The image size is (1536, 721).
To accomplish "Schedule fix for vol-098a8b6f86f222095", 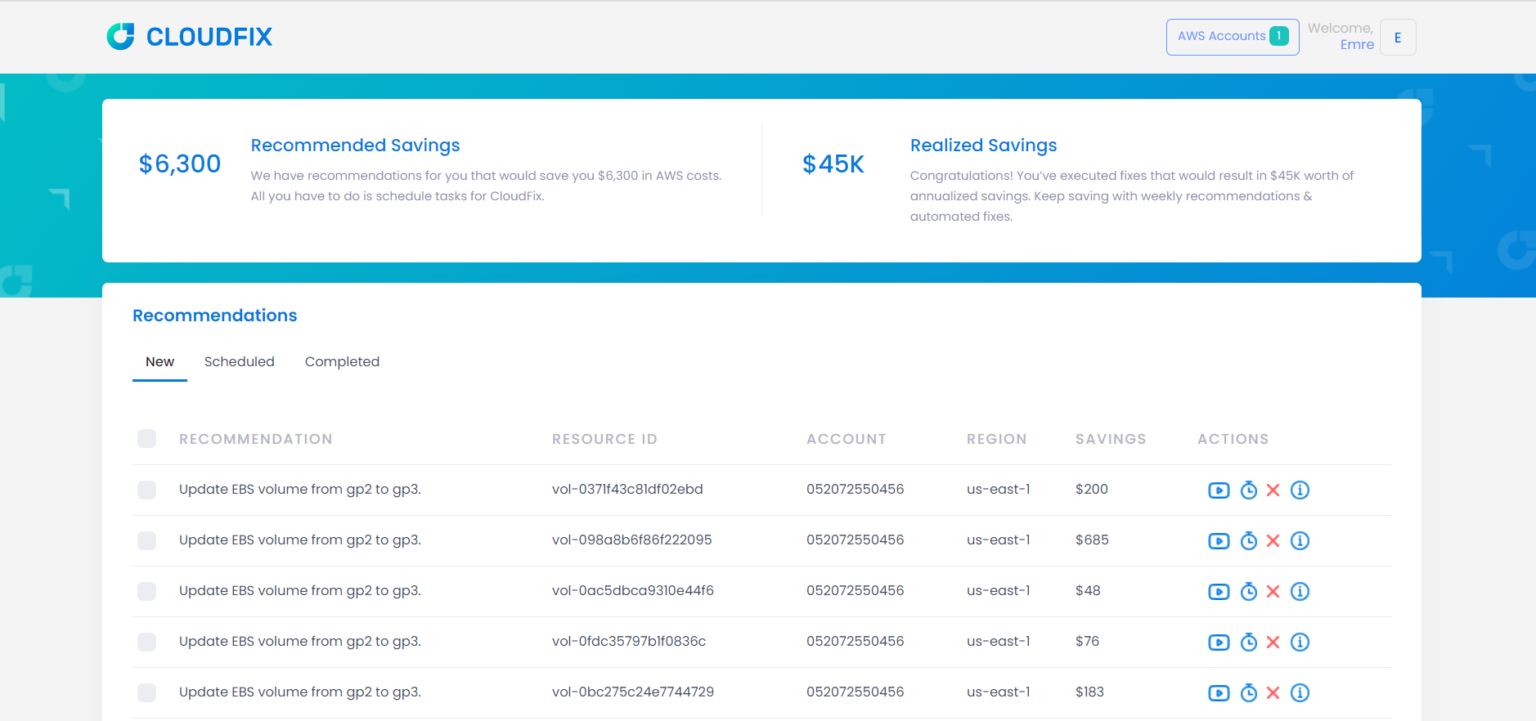I will pos(1248,541).
